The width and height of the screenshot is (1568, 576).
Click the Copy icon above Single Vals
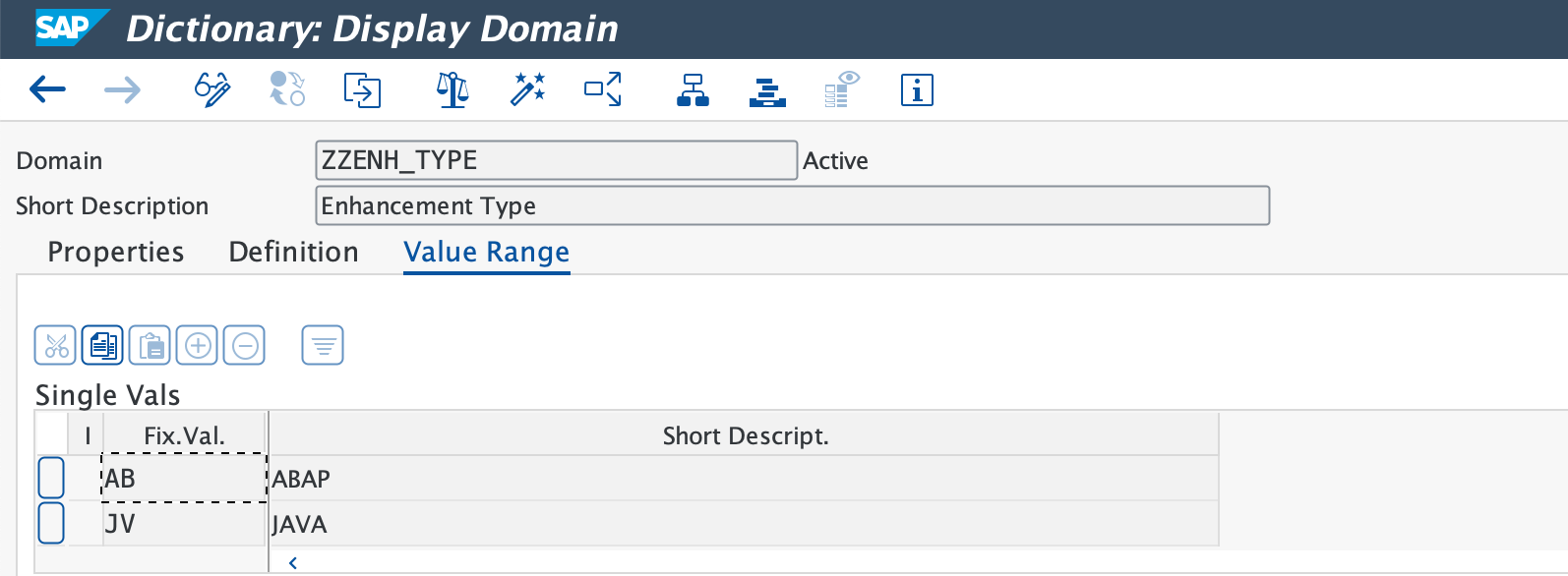(102, 346)
